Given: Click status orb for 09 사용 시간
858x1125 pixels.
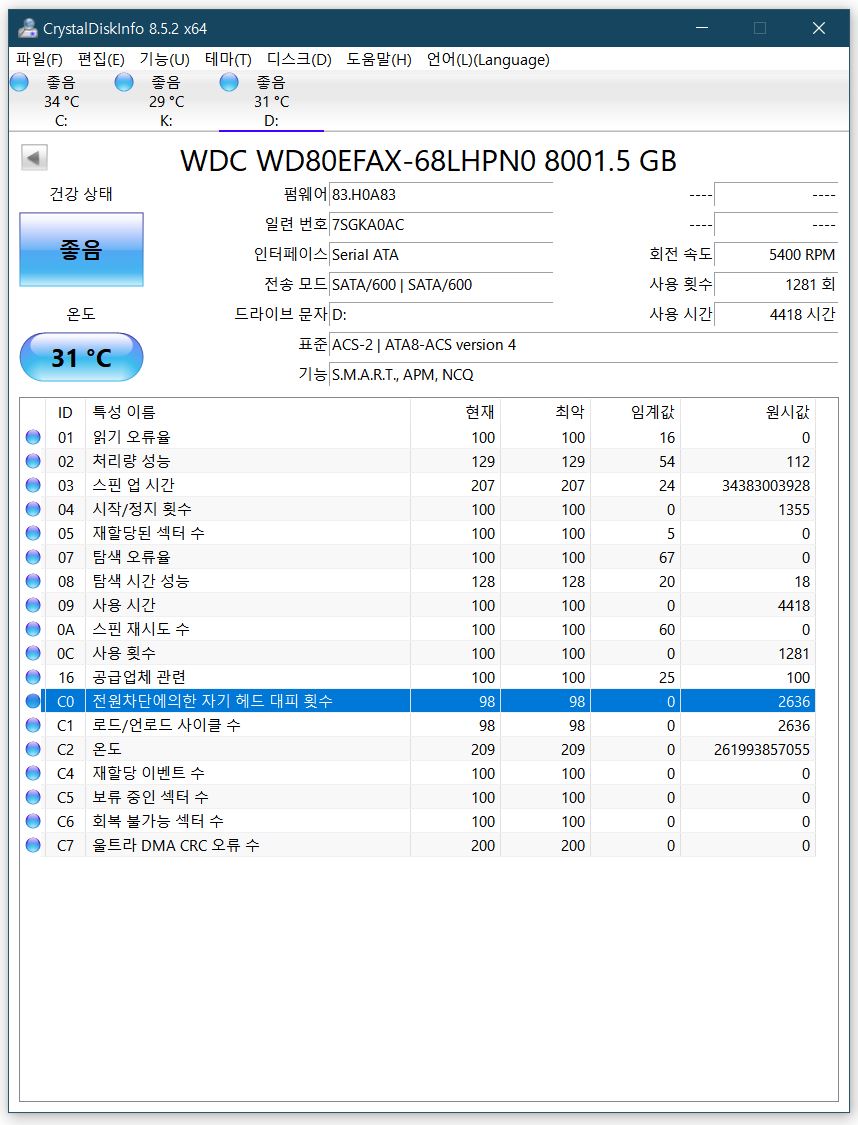Looking at the screenshot, I should (33, 605).
